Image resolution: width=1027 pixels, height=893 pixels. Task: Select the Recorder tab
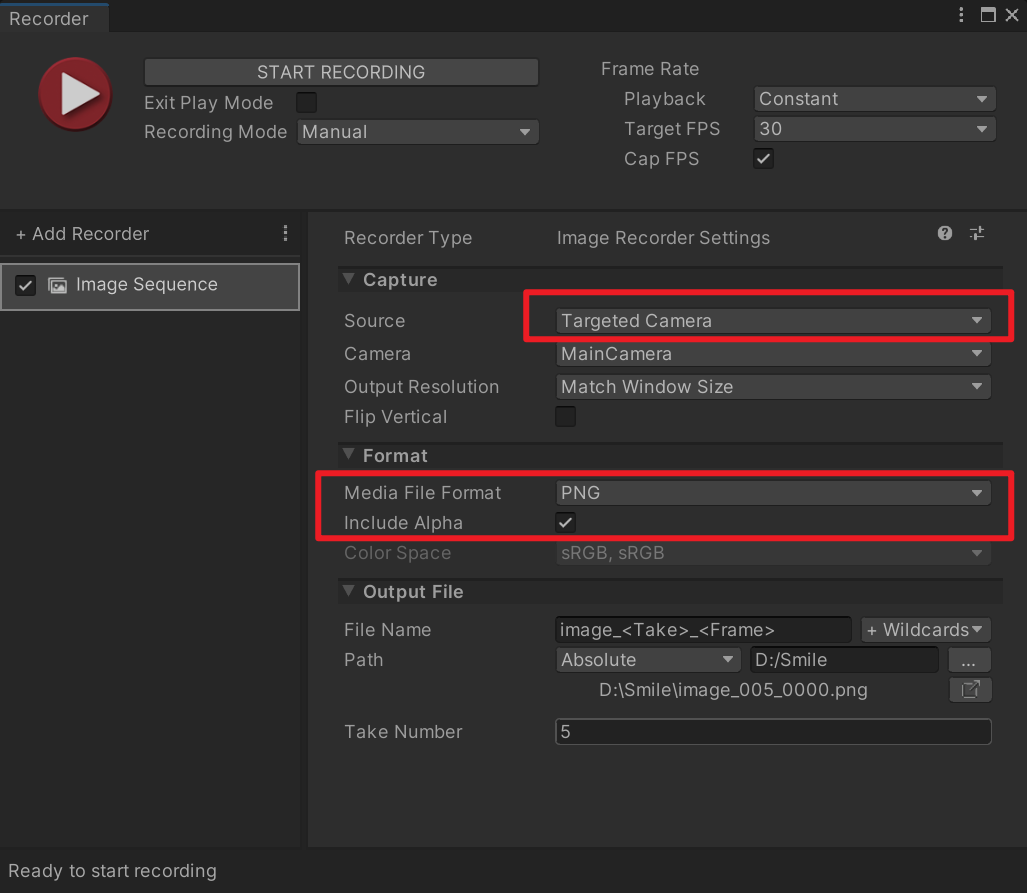pos(50,18)
